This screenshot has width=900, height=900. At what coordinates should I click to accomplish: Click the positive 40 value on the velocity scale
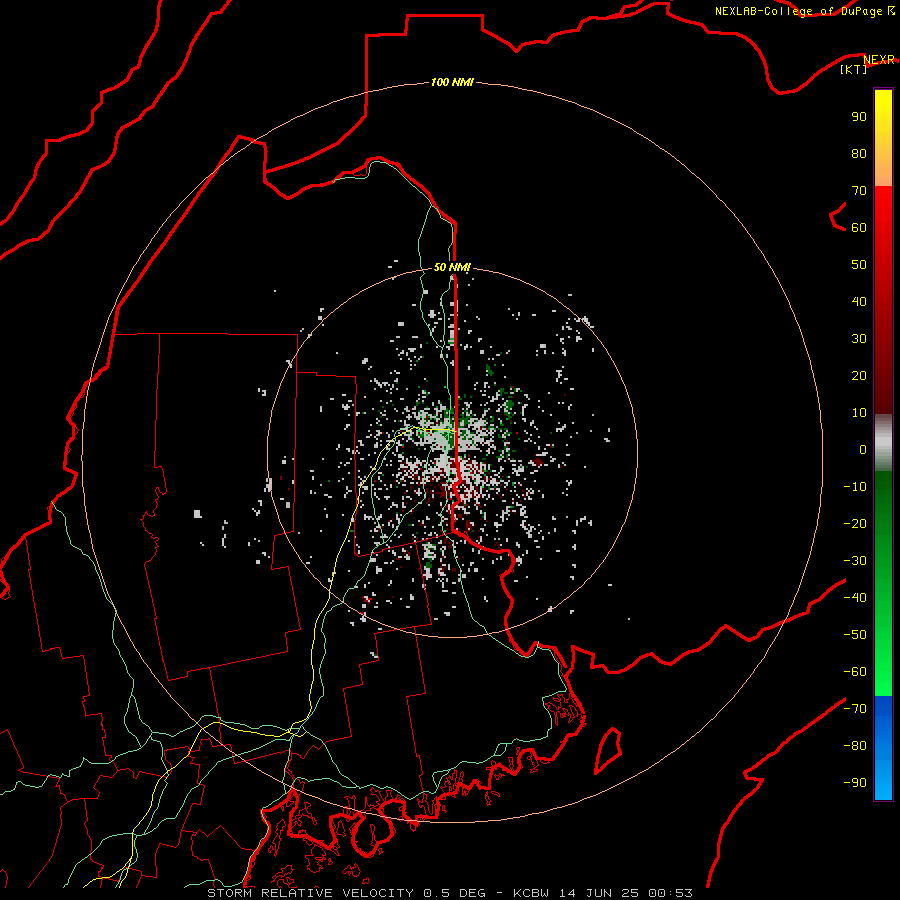point(859,301)
